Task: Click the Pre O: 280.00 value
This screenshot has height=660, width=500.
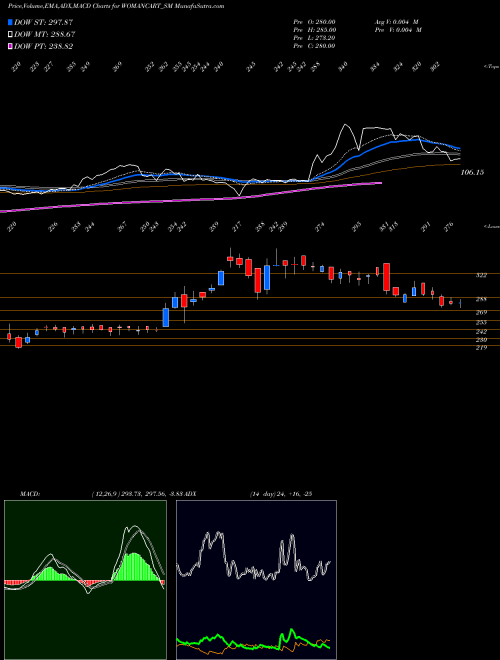Action: (x=314, y=22)
